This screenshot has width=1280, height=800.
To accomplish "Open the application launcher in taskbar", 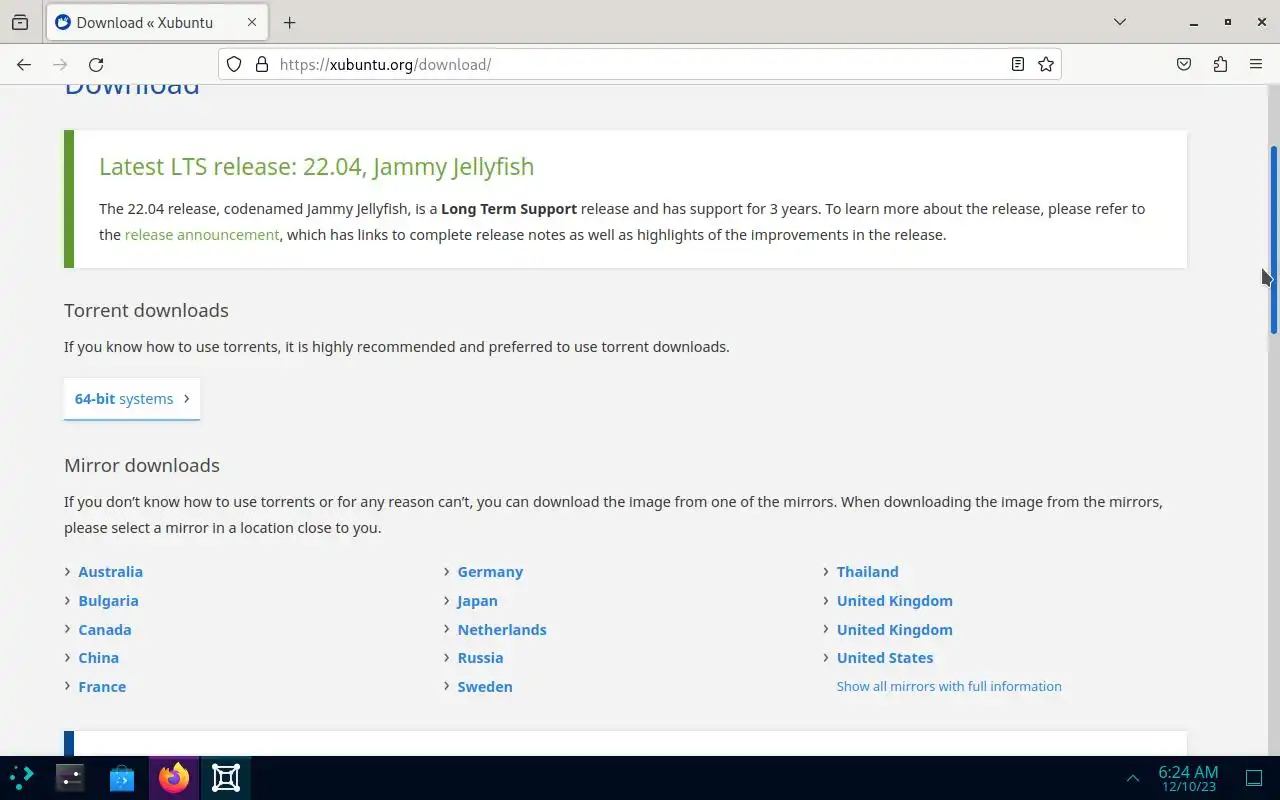I will point(22,778).
